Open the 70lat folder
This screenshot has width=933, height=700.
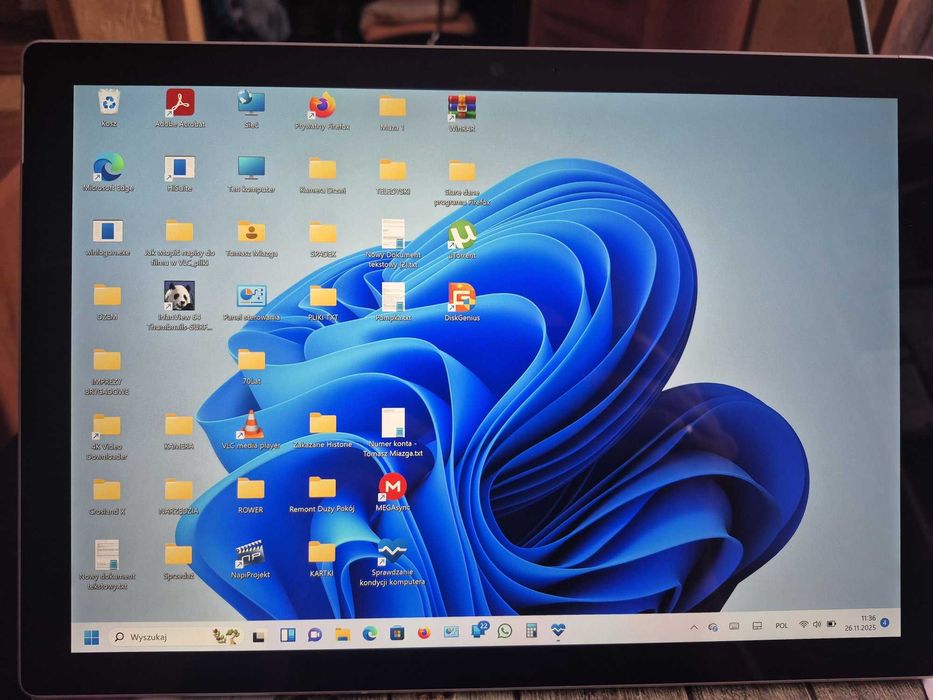[251, 367]
